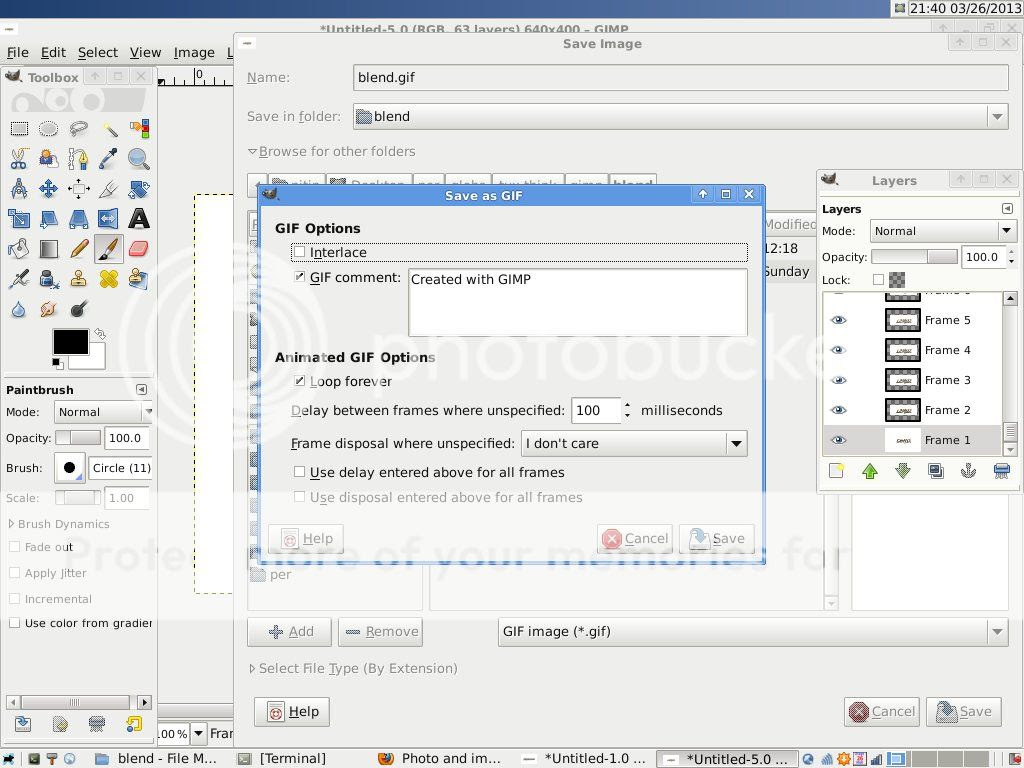Select the Move tool

click(48, 189)
